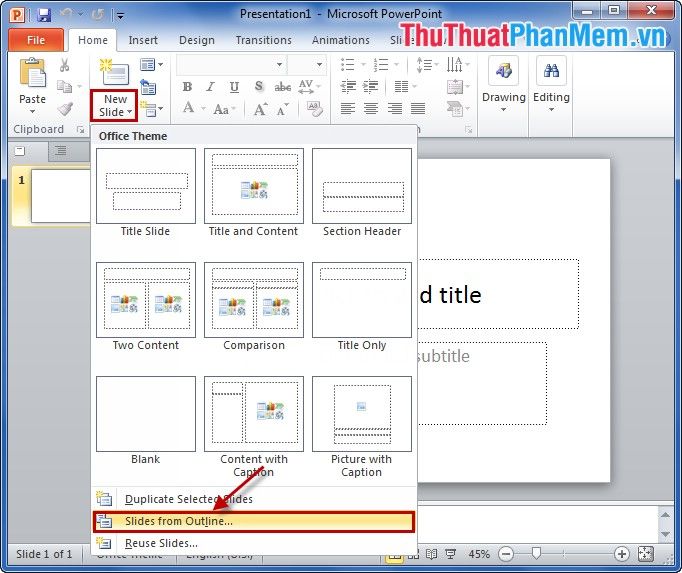Switch to Reading View icon
Image resolution: width=682 pixels, height=573 pixels.
click(x=431, y=554)
